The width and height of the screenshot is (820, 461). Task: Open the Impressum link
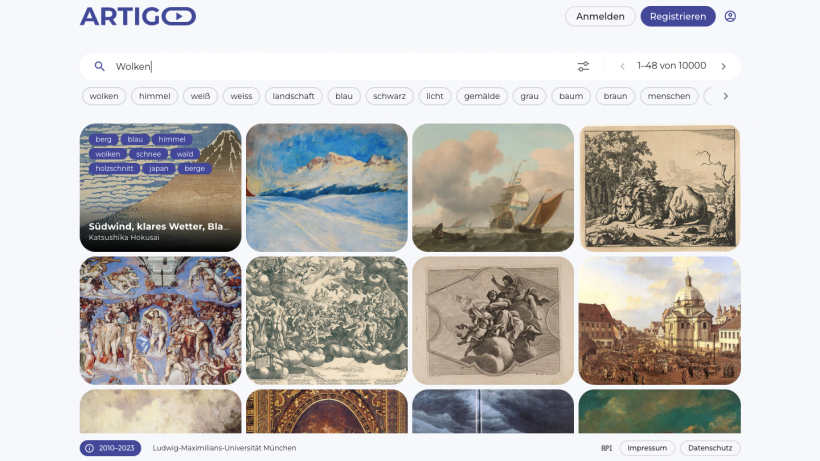pos(647,448)
